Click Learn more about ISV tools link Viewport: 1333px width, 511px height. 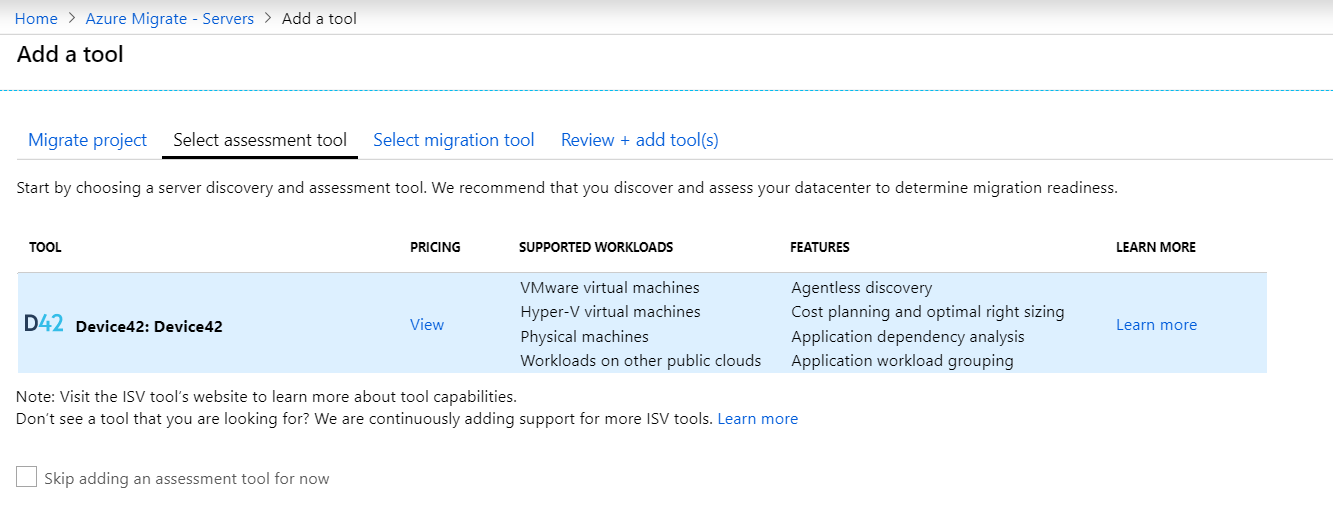(758, 418)
